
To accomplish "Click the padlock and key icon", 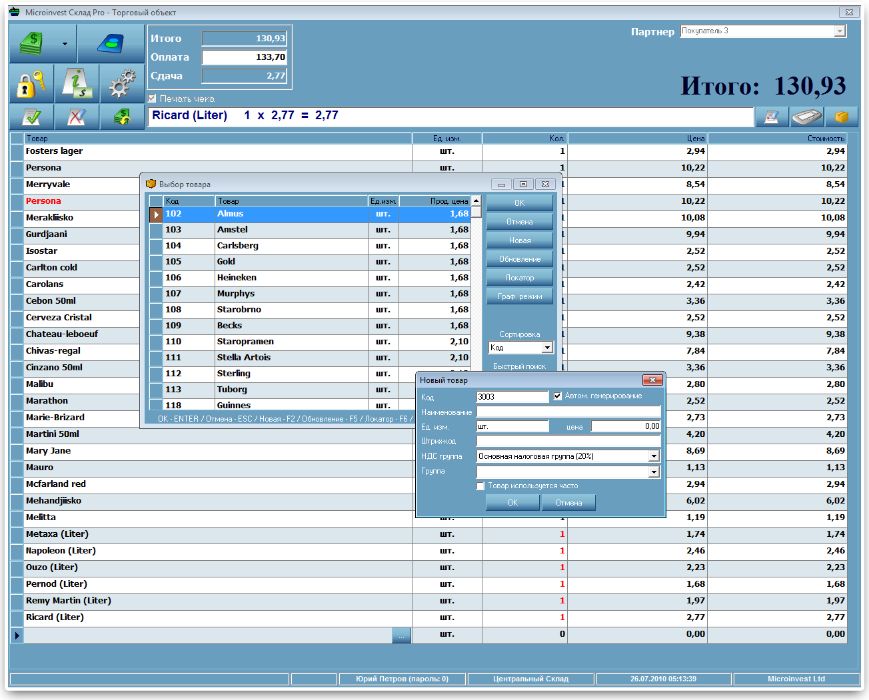I will click(x=31, y=83).
